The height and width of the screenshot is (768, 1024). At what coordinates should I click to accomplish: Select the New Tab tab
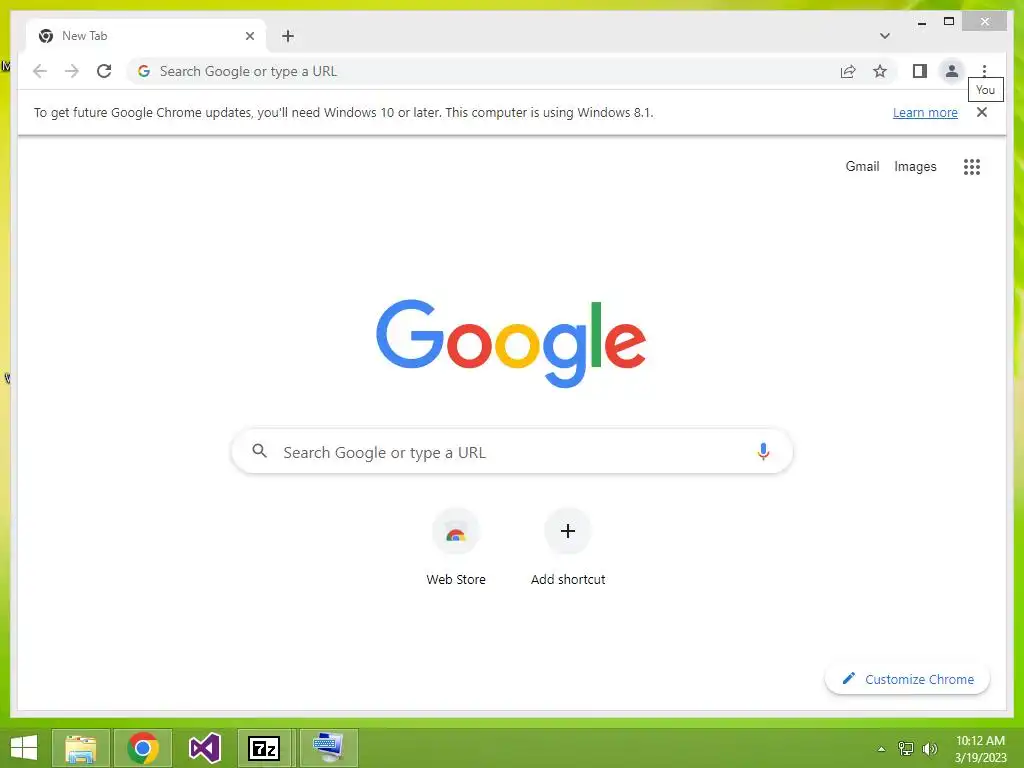[146, 36]
